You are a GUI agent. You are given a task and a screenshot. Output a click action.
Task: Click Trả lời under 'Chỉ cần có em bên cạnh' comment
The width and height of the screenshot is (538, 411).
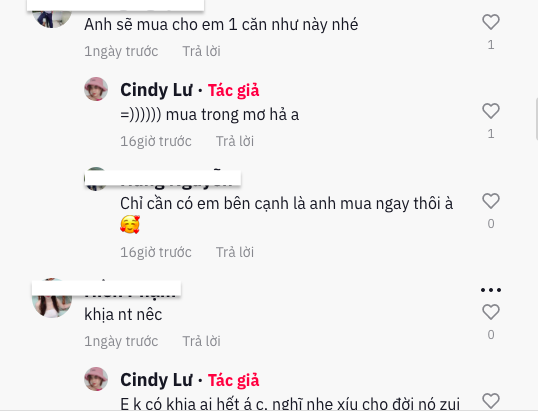235,252
